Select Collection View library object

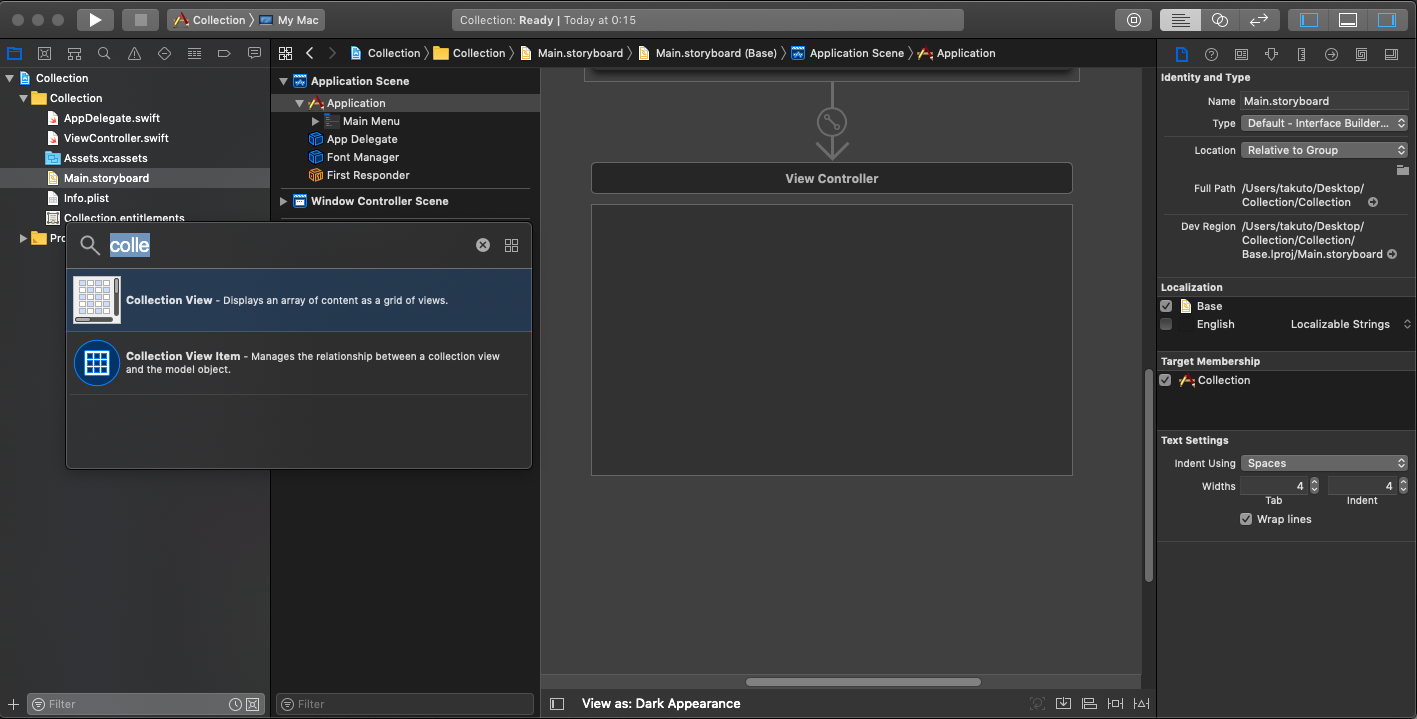pyautogui.click(x=299, y=300)
